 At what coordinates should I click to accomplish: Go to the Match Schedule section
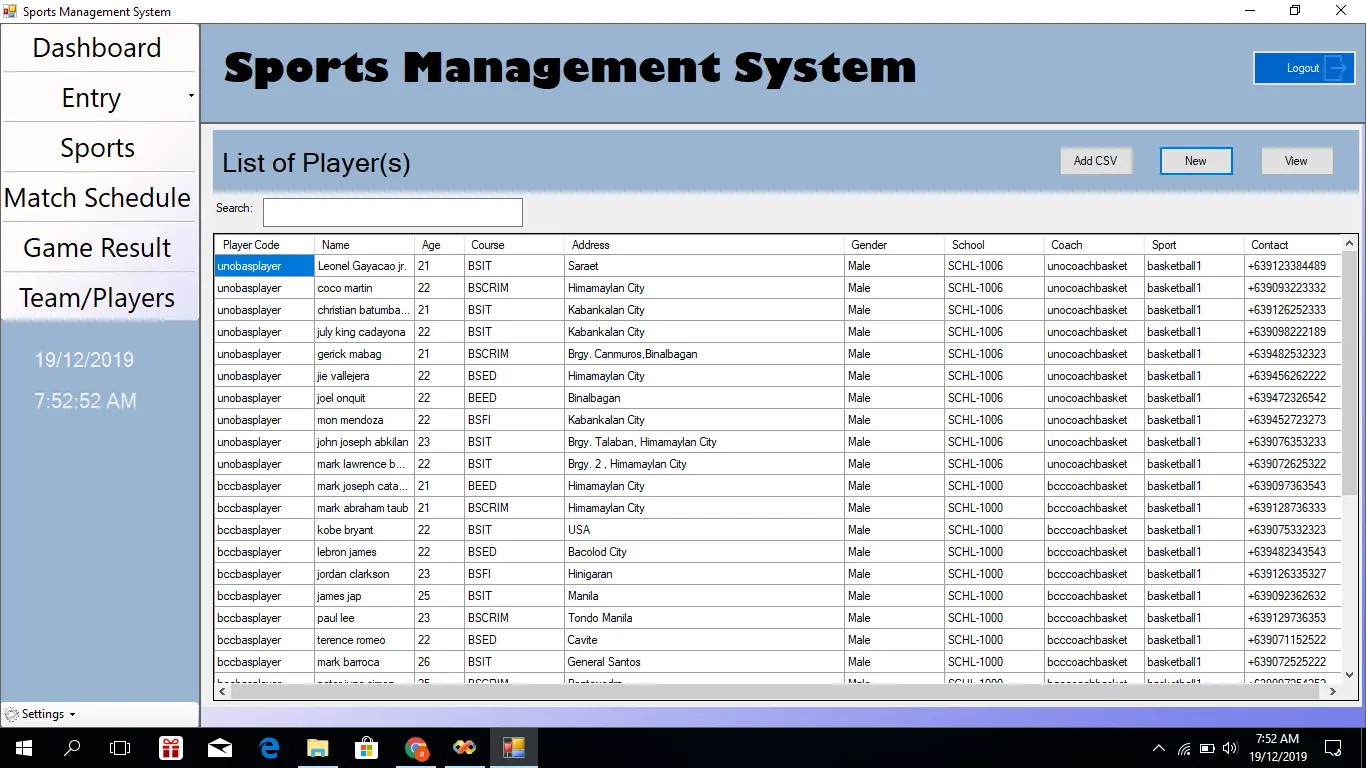pyautogui.click(x=98, y=197)
